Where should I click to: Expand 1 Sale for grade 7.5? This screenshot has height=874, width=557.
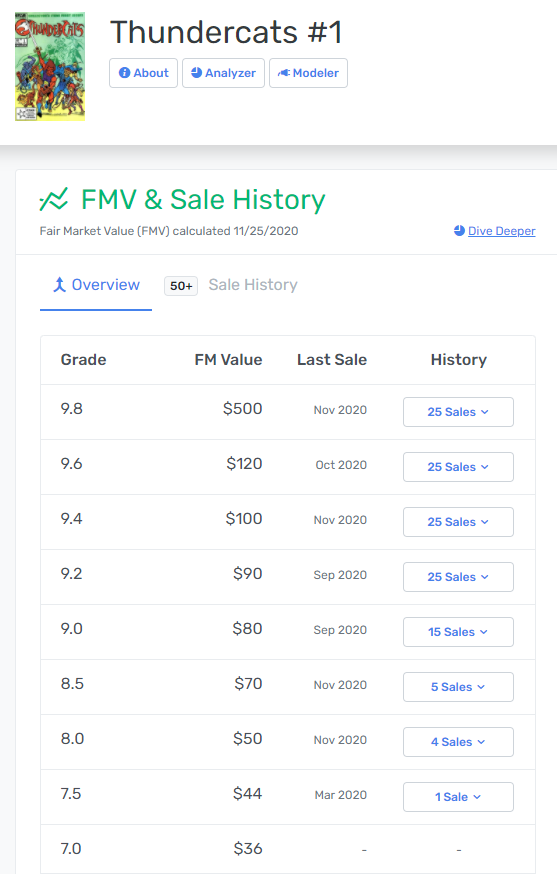click(x=458, y=797)
